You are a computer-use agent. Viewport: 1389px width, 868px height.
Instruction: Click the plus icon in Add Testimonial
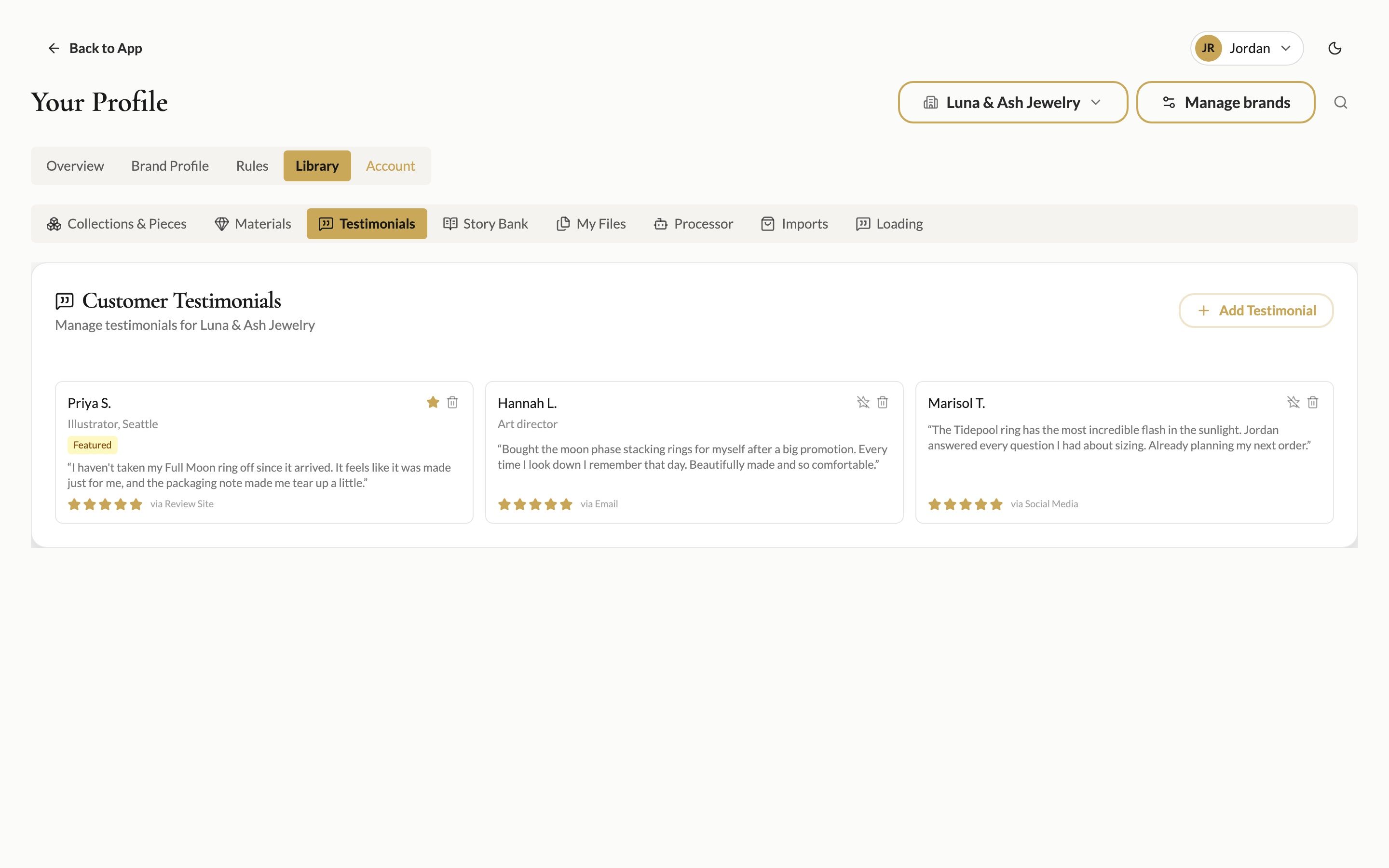tap(1204, 311)
